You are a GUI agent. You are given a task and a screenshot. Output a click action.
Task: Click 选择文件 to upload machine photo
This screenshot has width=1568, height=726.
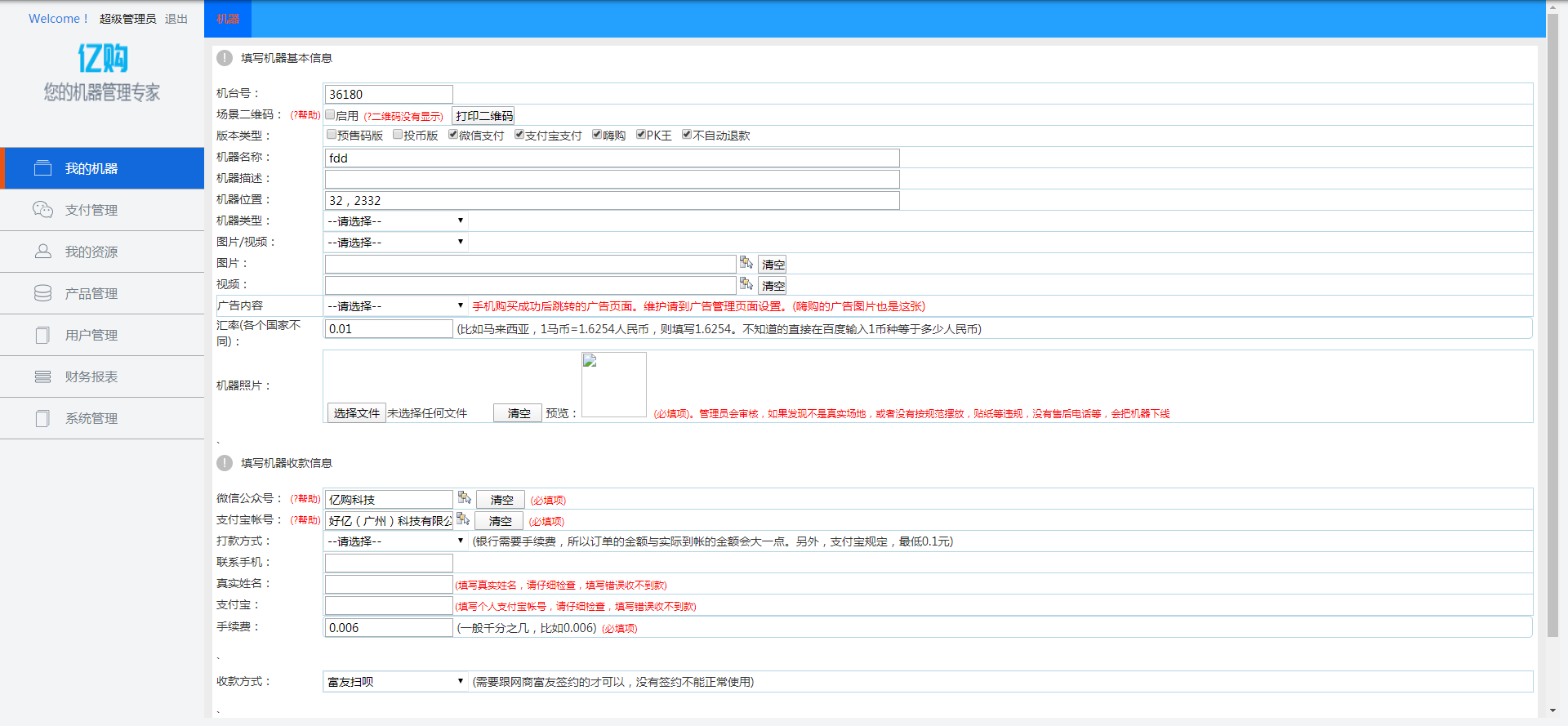[x=356, y=413]
